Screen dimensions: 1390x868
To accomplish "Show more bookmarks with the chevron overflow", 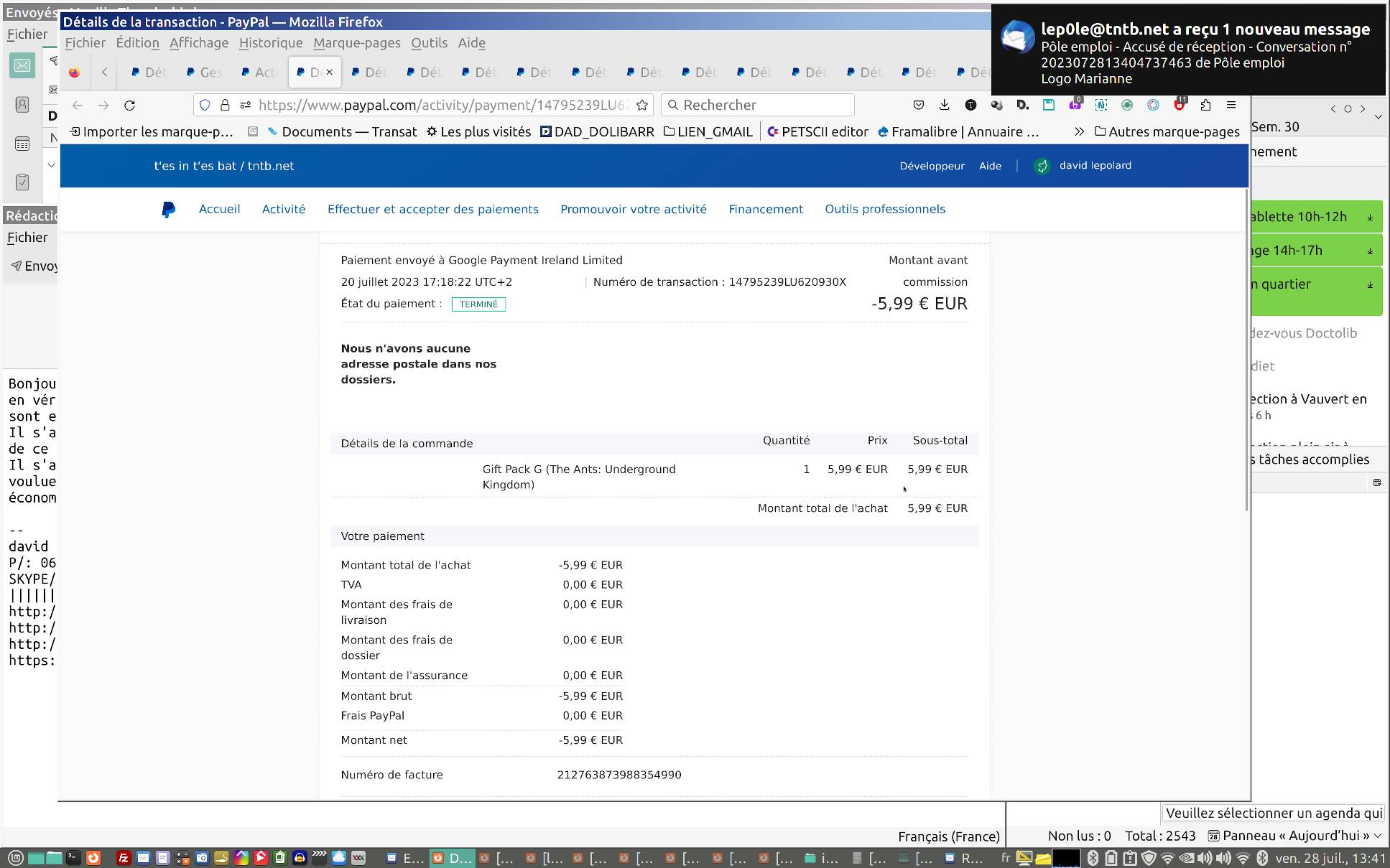I will [1079, 131].
